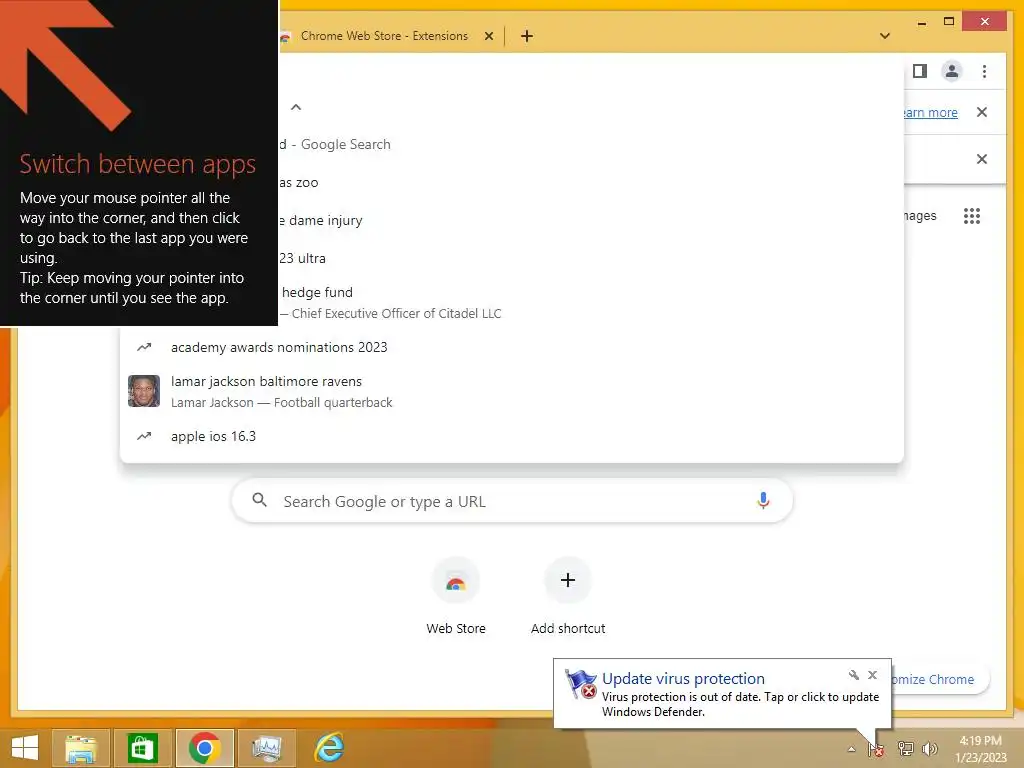
Task: Open the Windows Start button
Action: pos(25,748)
